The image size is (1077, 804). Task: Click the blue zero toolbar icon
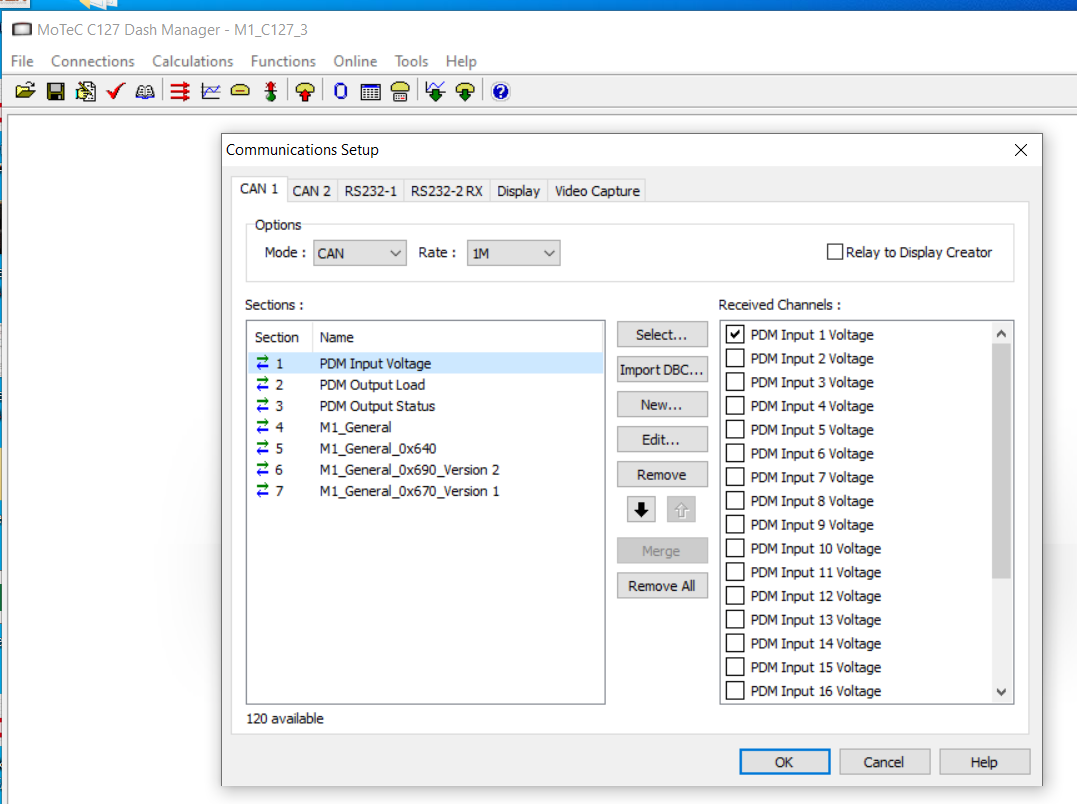341,91
